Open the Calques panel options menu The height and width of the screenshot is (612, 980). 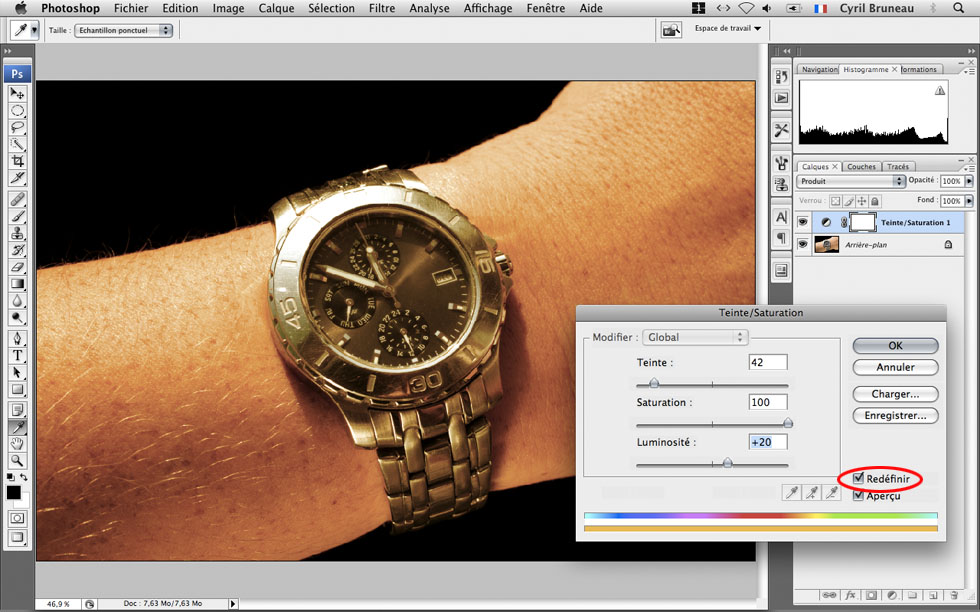pyautogui.click(x=969, y=168)
